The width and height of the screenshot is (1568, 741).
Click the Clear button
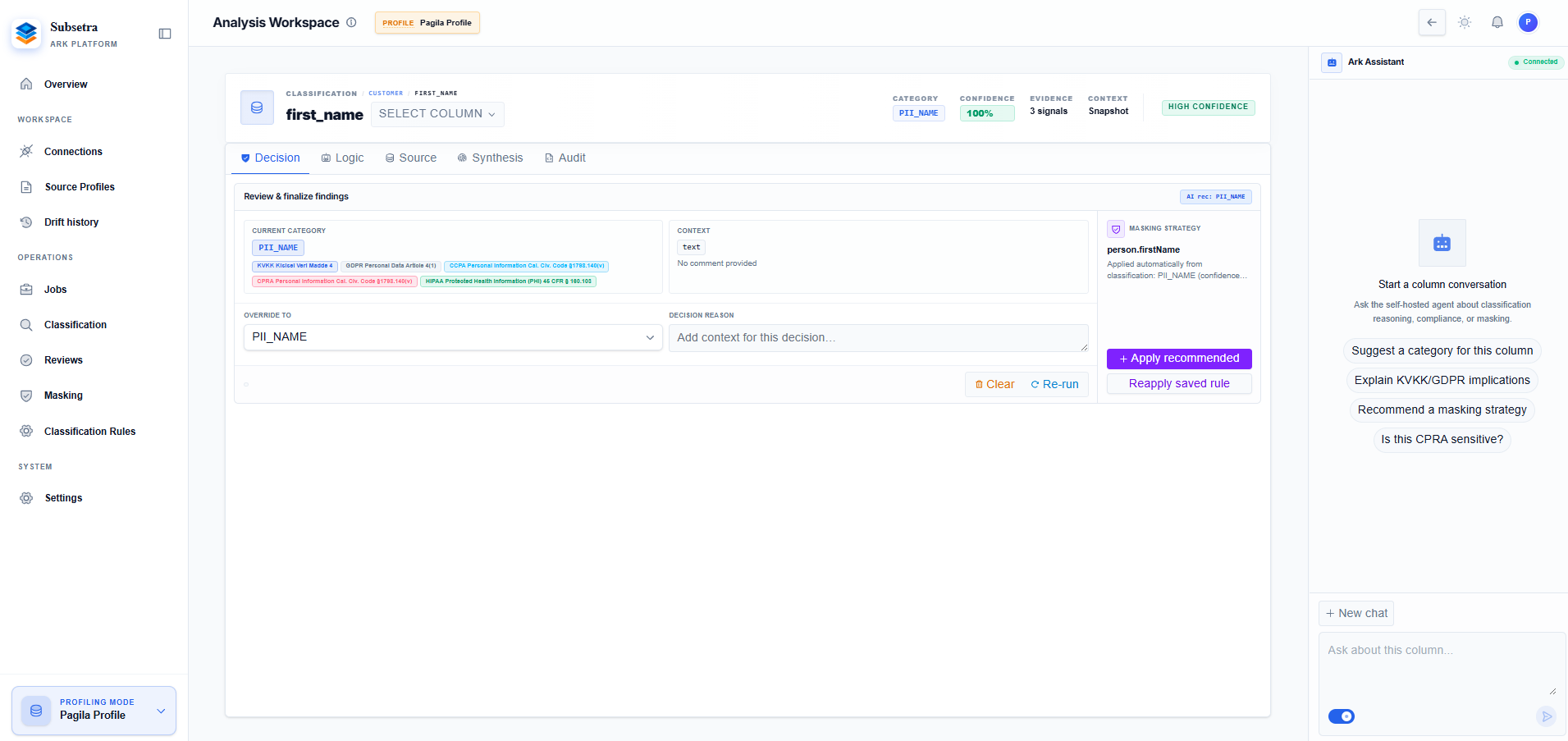[x=994, y=384]
